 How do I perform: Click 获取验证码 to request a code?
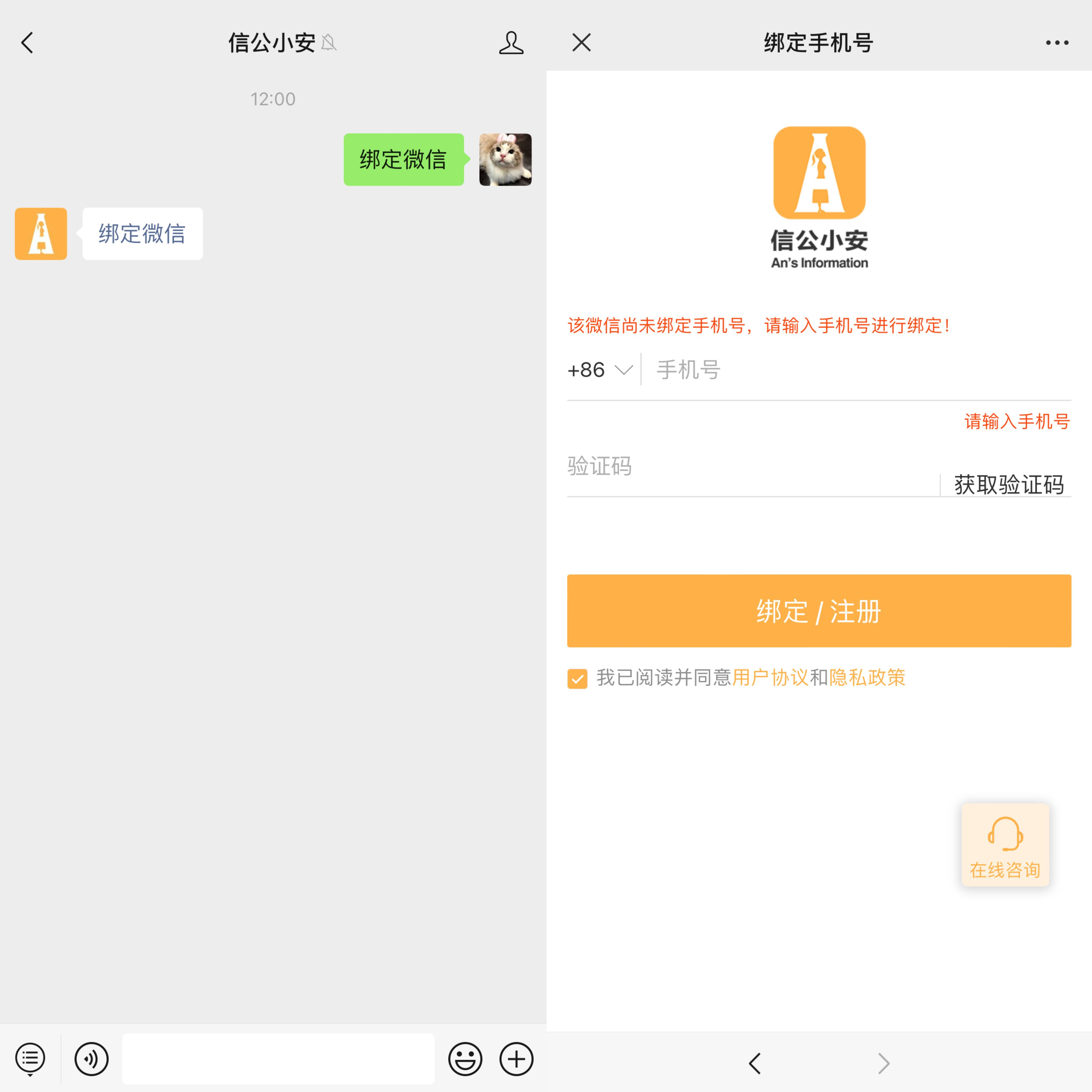tap(1009, 484)
